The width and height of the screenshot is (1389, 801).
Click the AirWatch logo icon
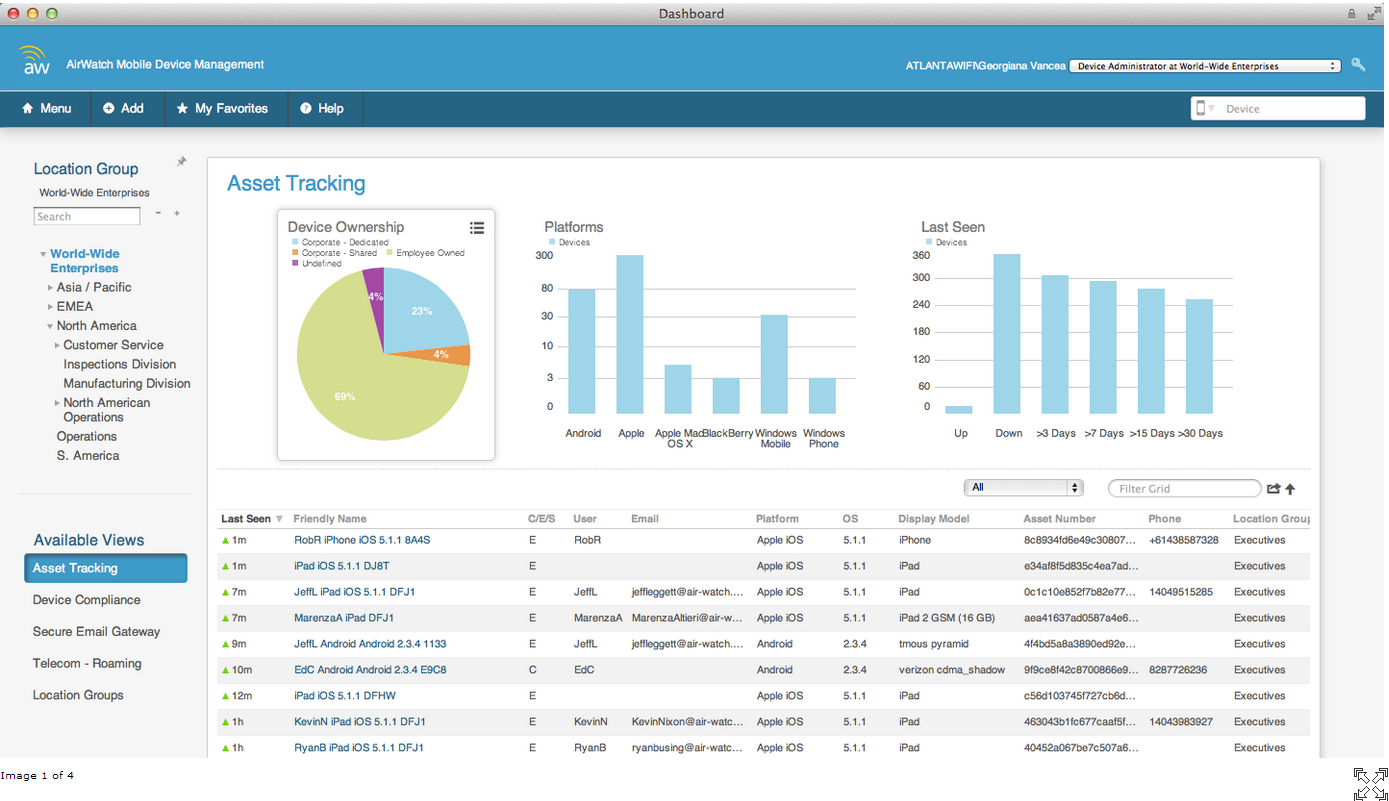[x=35, y=62]
